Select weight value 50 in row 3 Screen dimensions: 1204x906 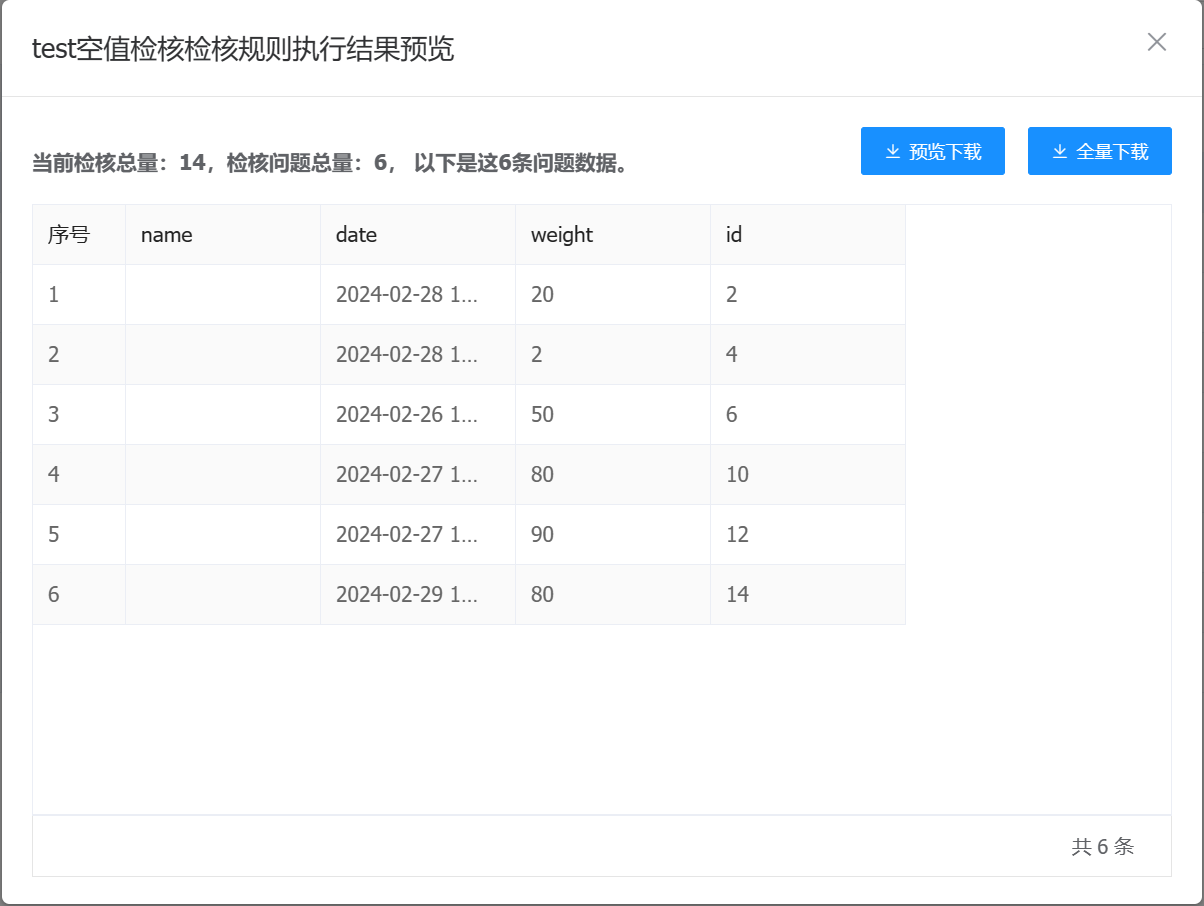(542, 415)
